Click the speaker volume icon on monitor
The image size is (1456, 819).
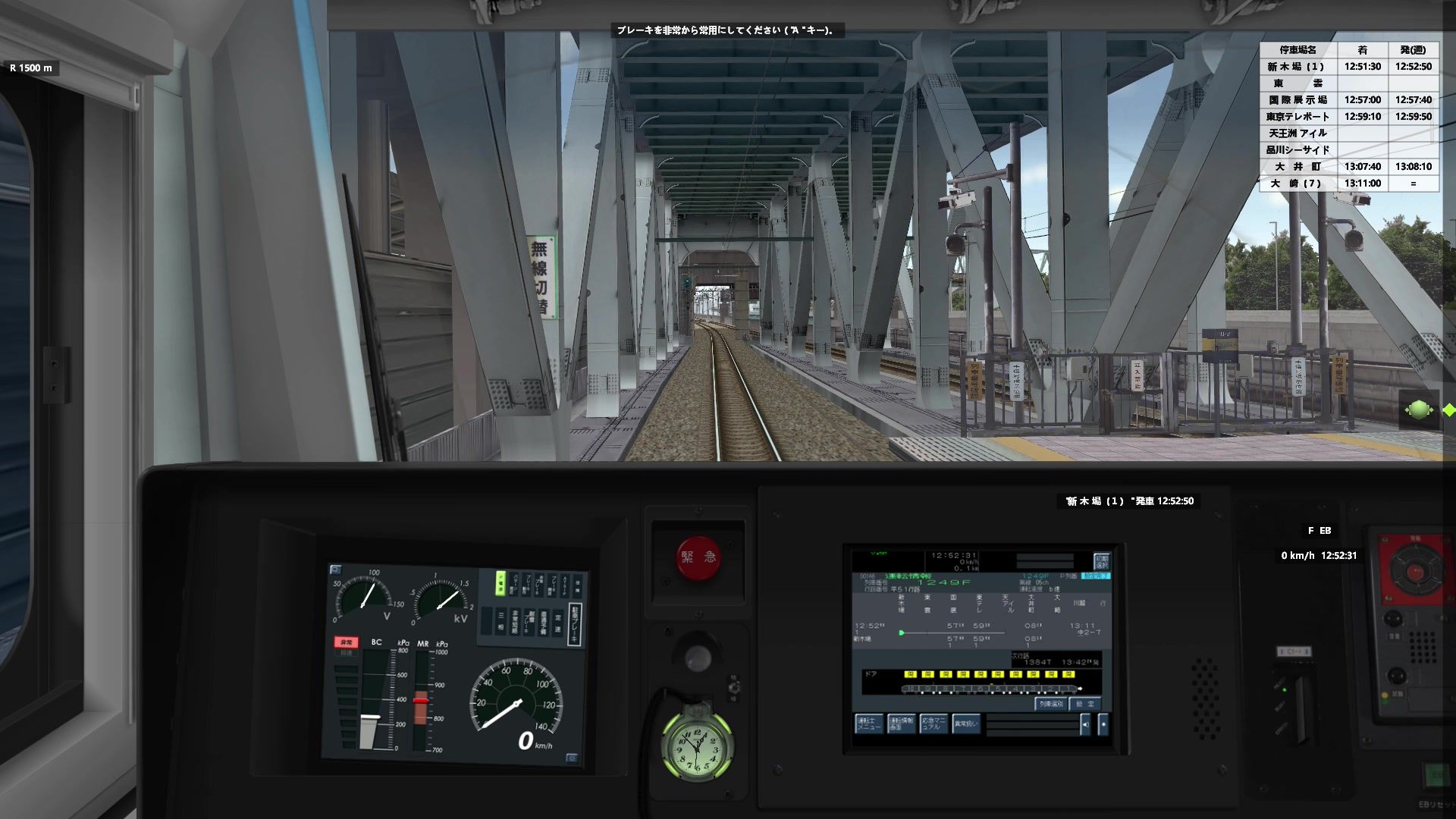tap(1084, 724)
